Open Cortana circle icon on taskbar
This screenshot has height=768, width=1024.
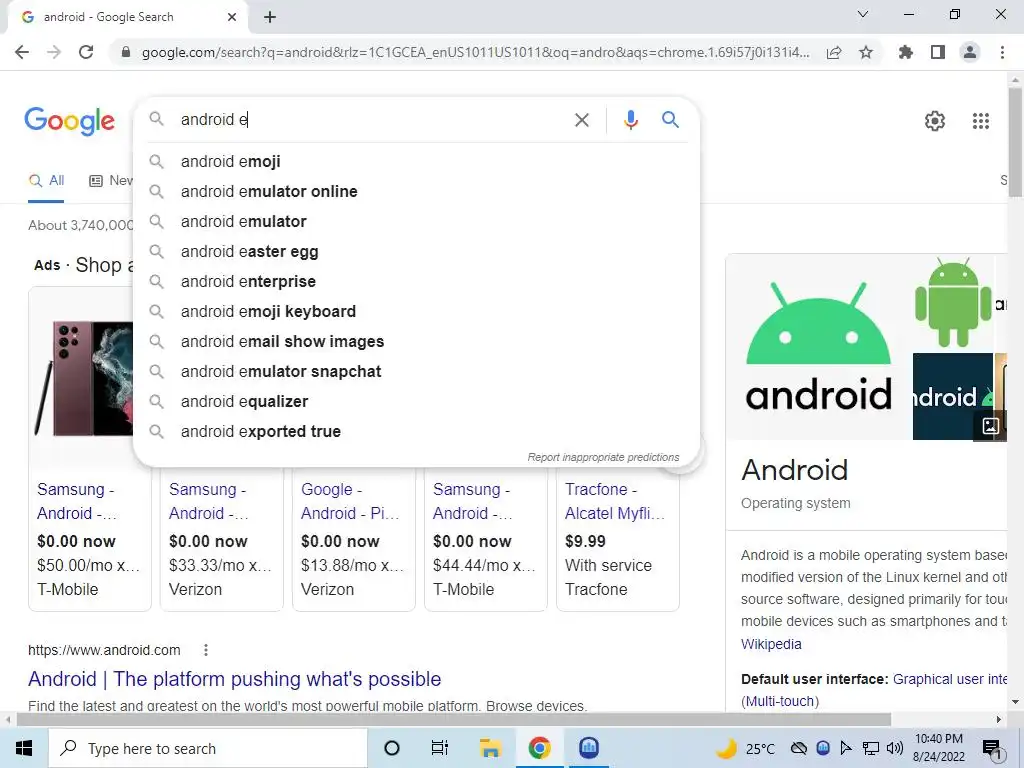392,748
